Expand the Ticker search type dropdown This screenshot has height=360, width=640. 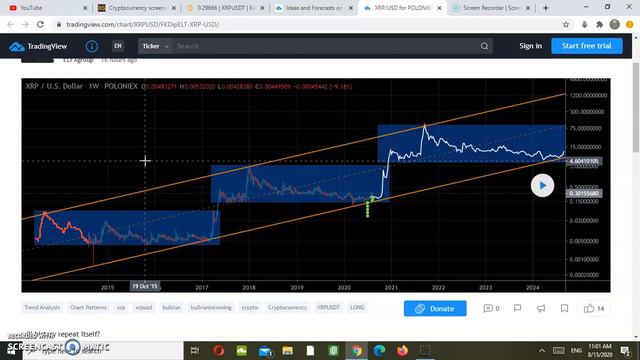(155, 46)
